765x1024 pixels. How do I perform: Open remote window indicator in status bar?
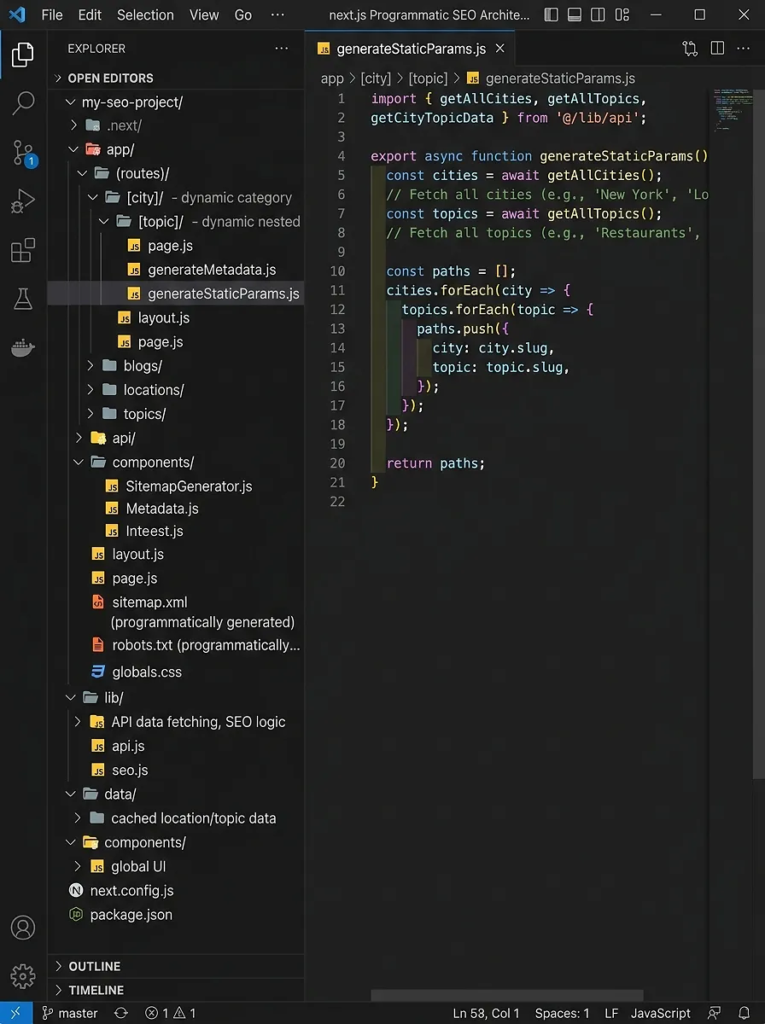click(16, 1013)
